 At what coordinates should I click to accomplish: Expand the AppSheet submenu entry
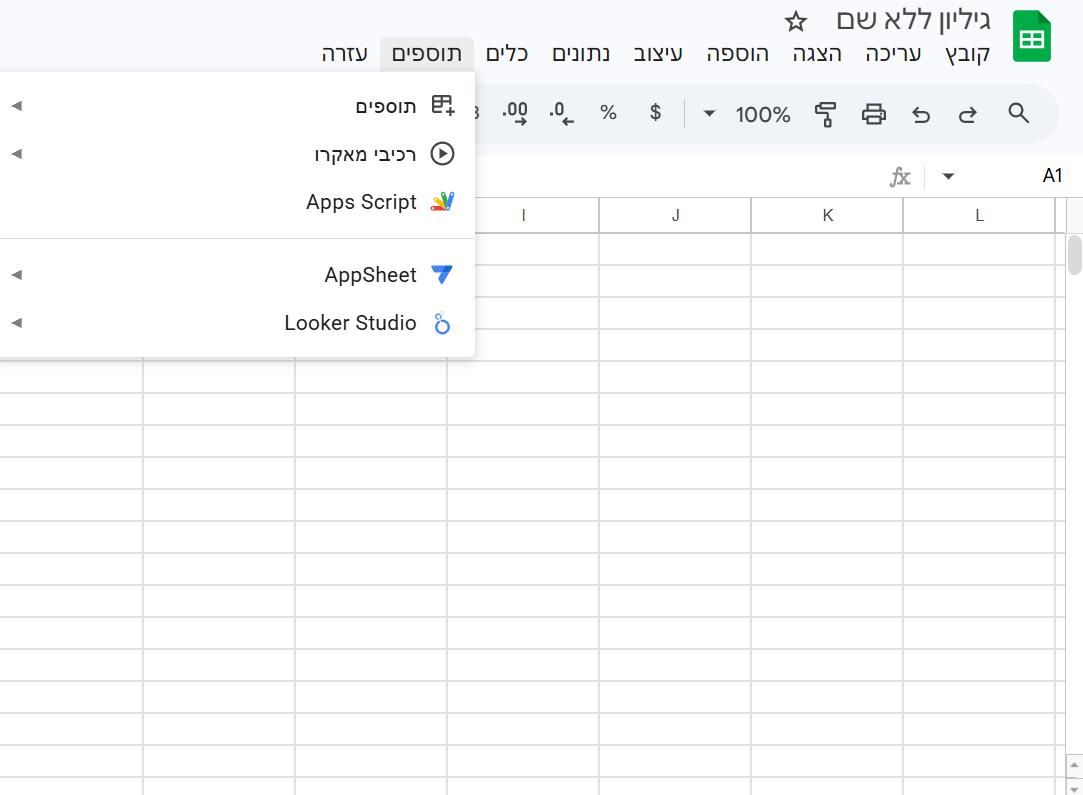pos(370,275)
